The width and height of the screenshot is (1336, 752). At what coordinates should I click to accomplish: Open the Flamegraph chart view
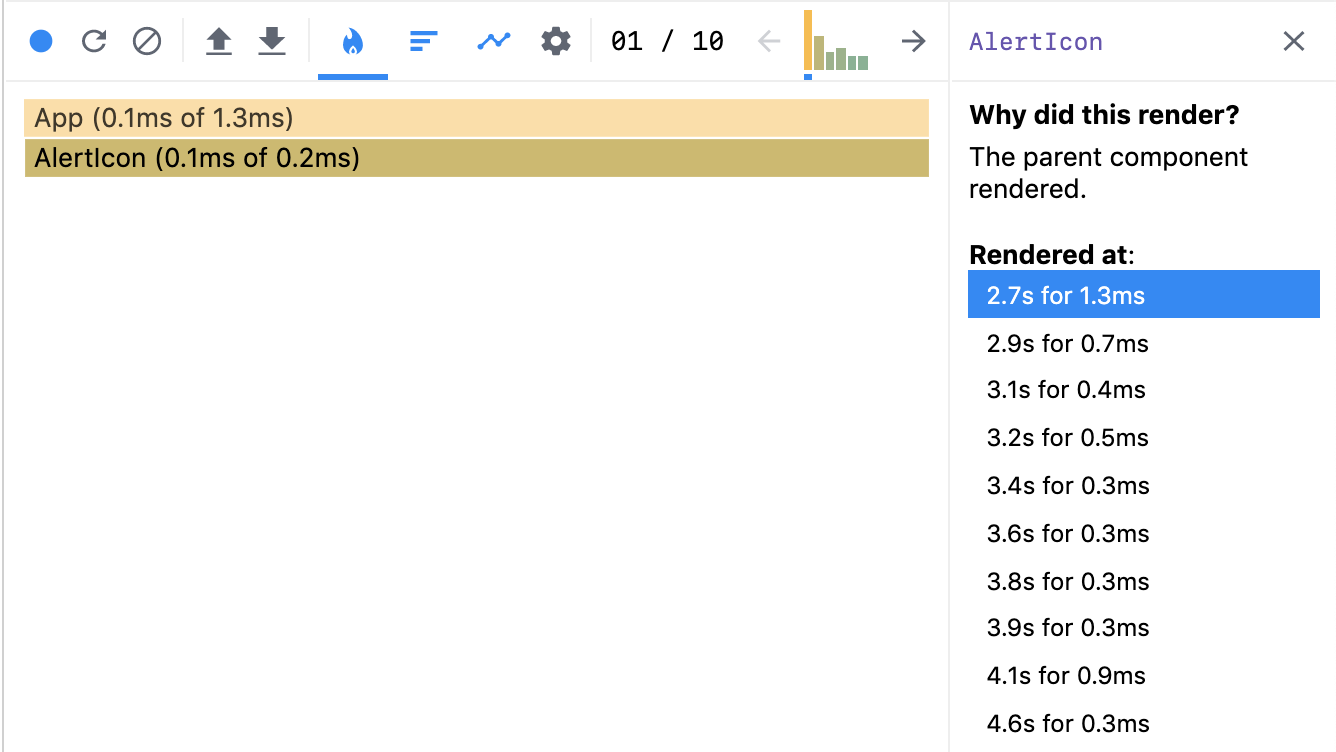[x=352, y=41]
